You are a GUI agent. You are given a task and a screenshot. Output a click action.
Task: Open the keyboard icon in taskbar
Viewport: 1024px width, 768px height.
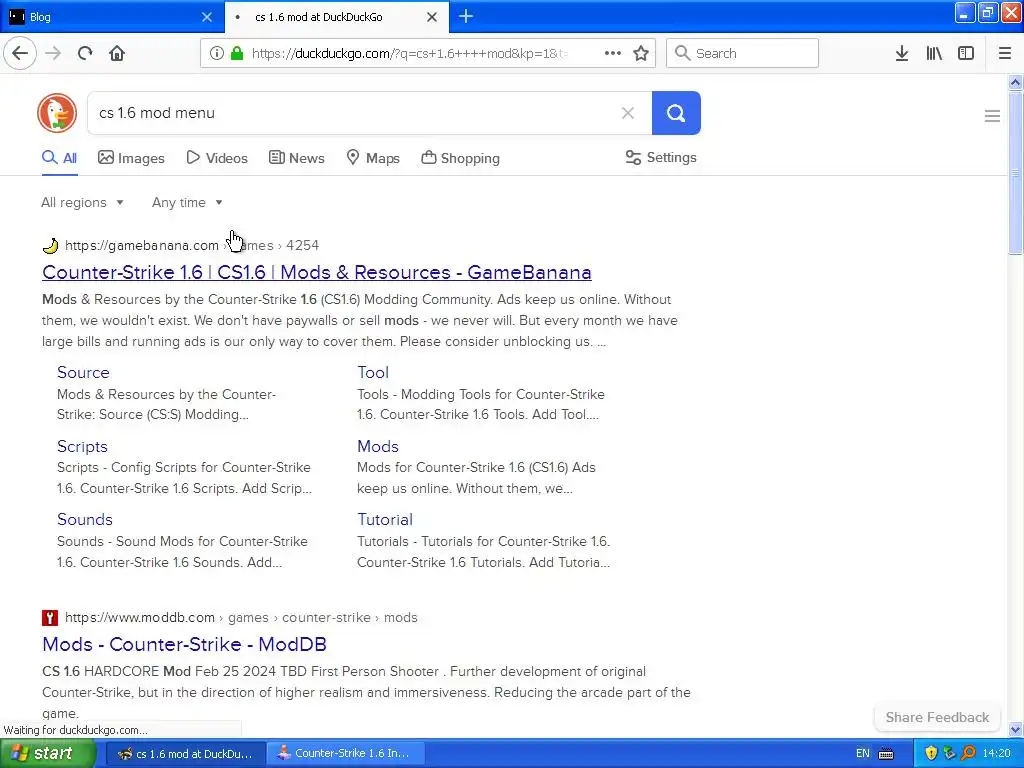click(886, 754)
